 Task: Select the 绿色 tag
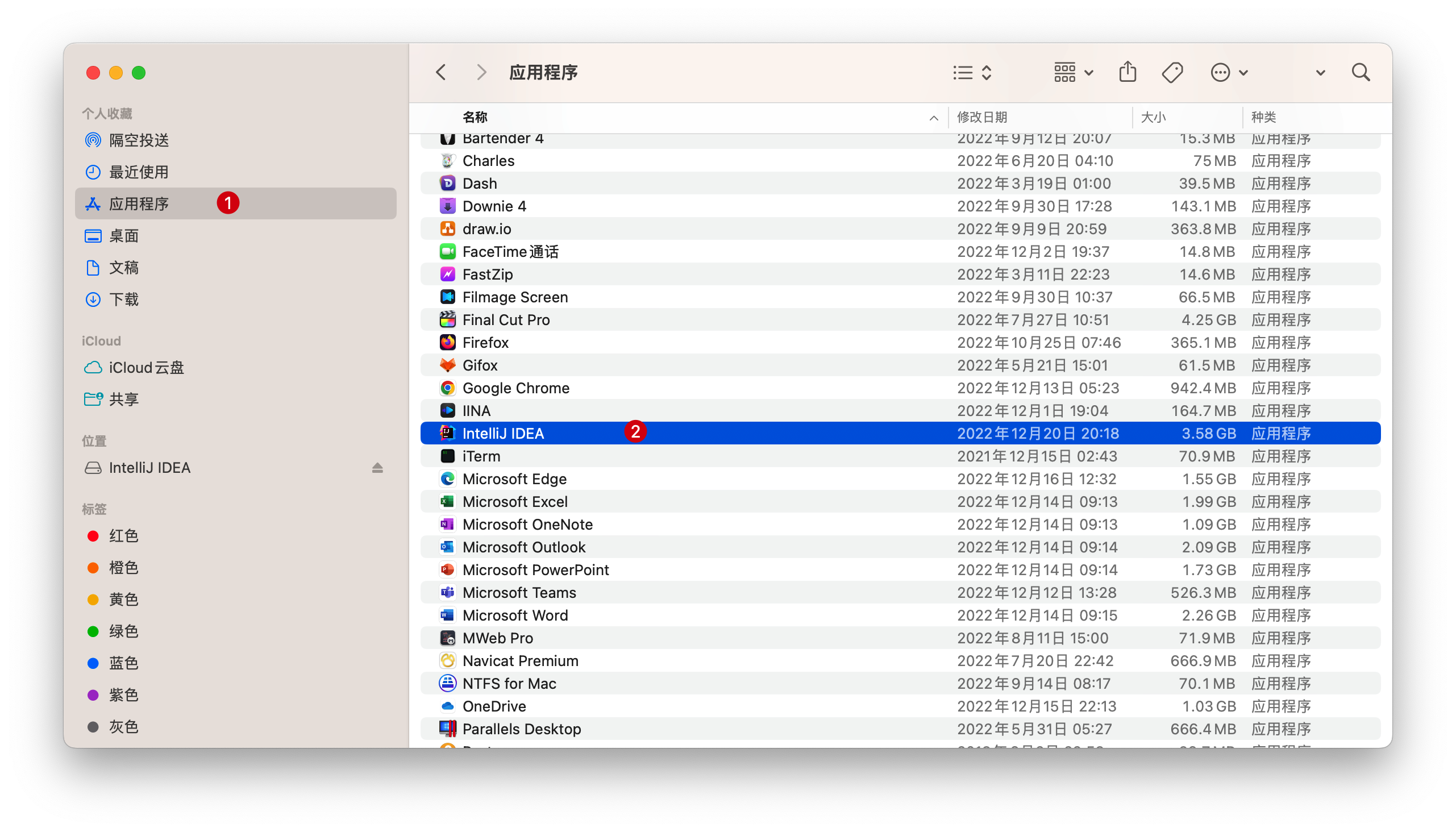click(235, 631)
